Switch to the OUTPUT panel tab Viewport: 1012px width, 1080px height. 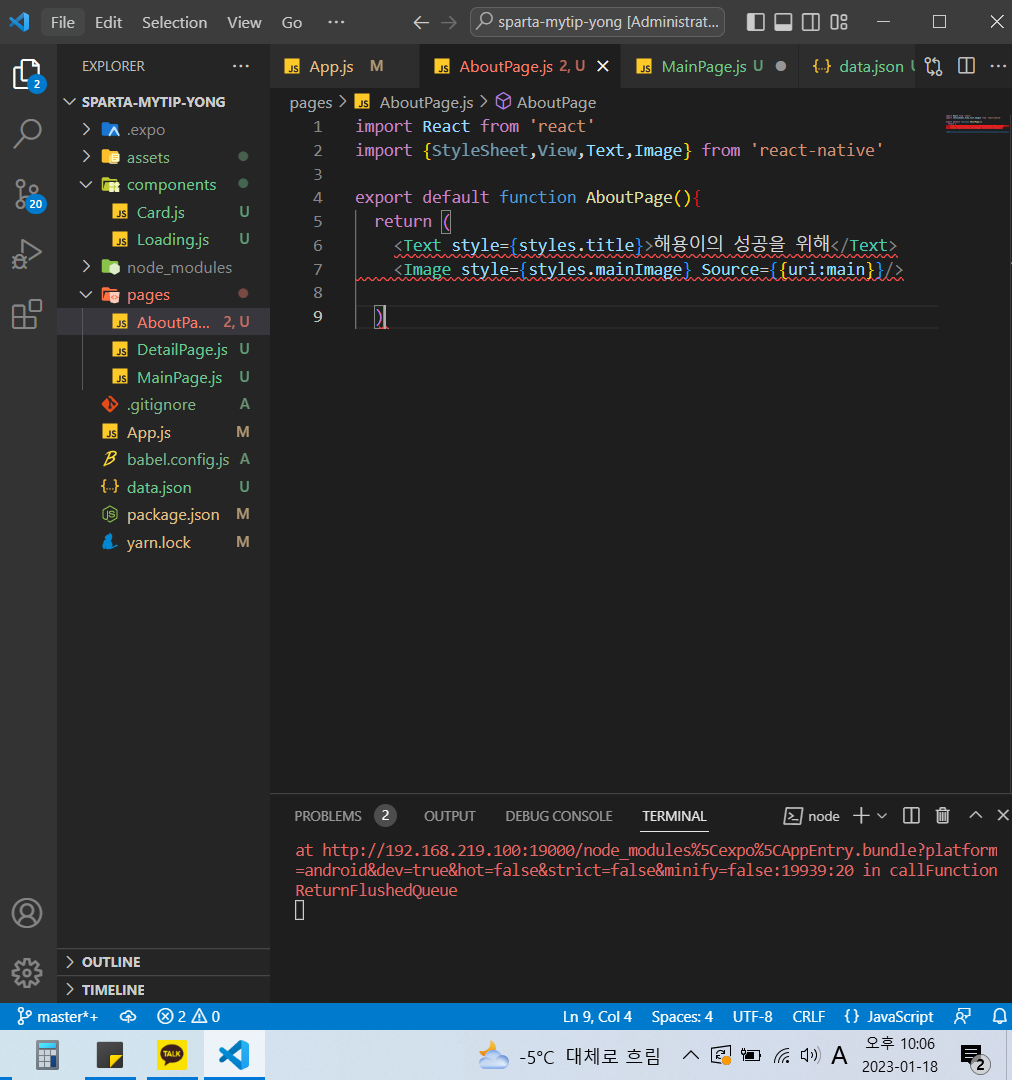[x=449, y=816]
